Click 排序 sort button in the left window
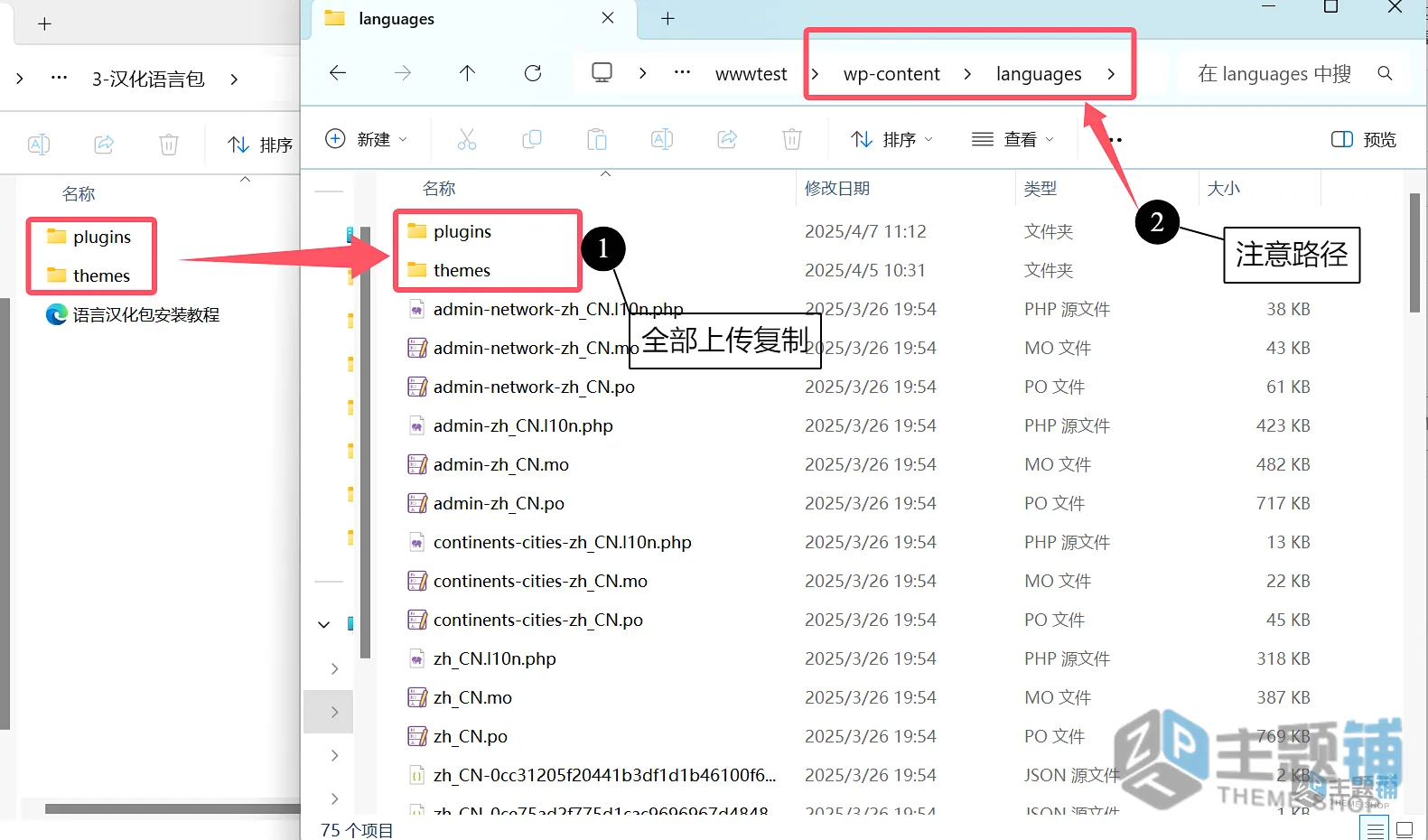1428x840 pixels. [260, 145]
